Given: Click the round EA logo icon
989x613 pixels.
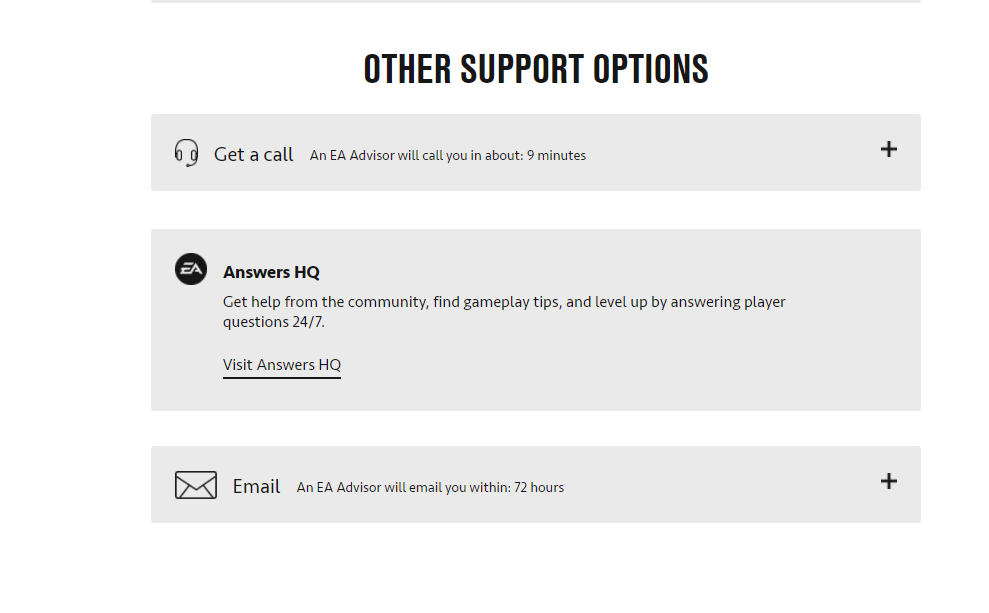Looking at the screenshot, I should click(191, 269).
